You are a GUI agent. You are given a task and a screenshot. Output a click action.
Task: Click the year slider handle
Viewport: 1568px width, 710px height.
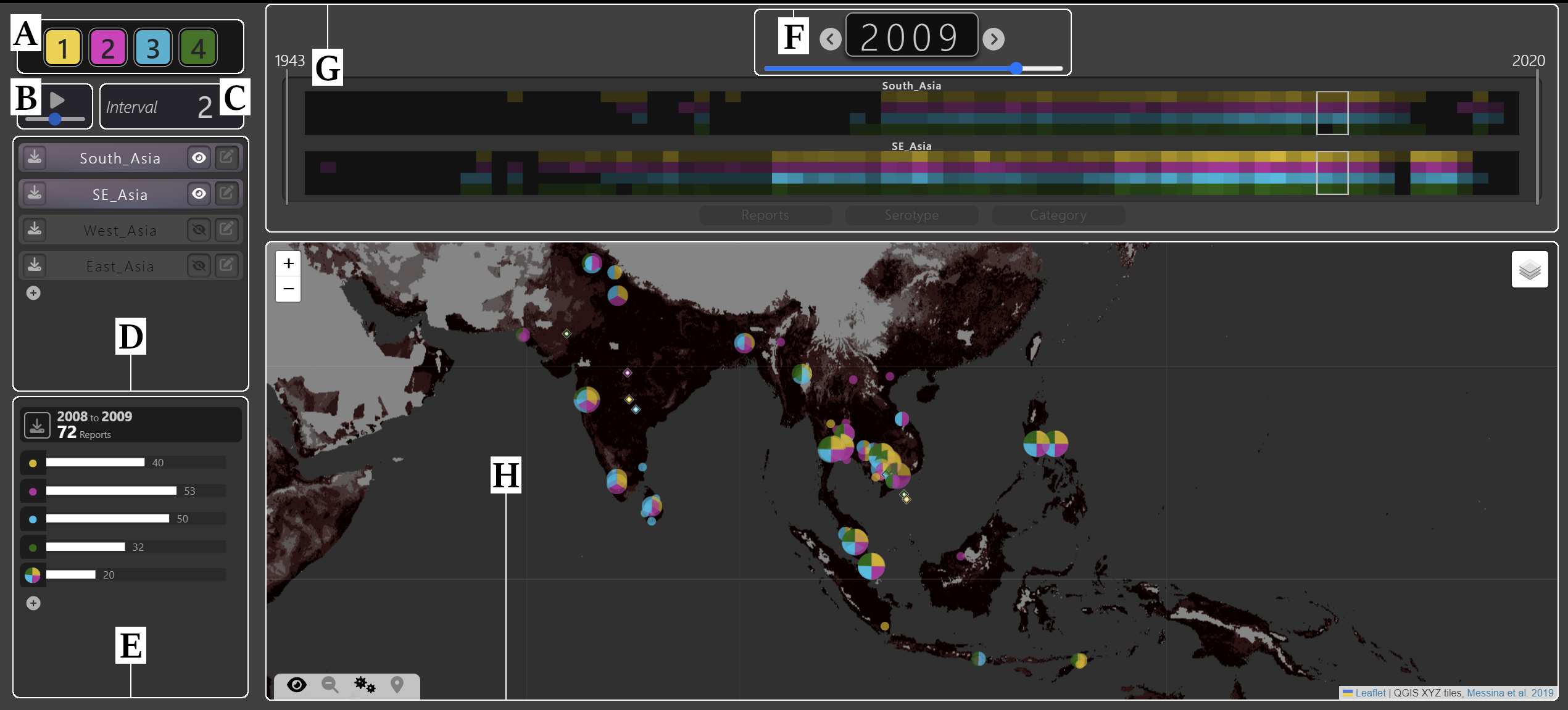click(1016, 68)
